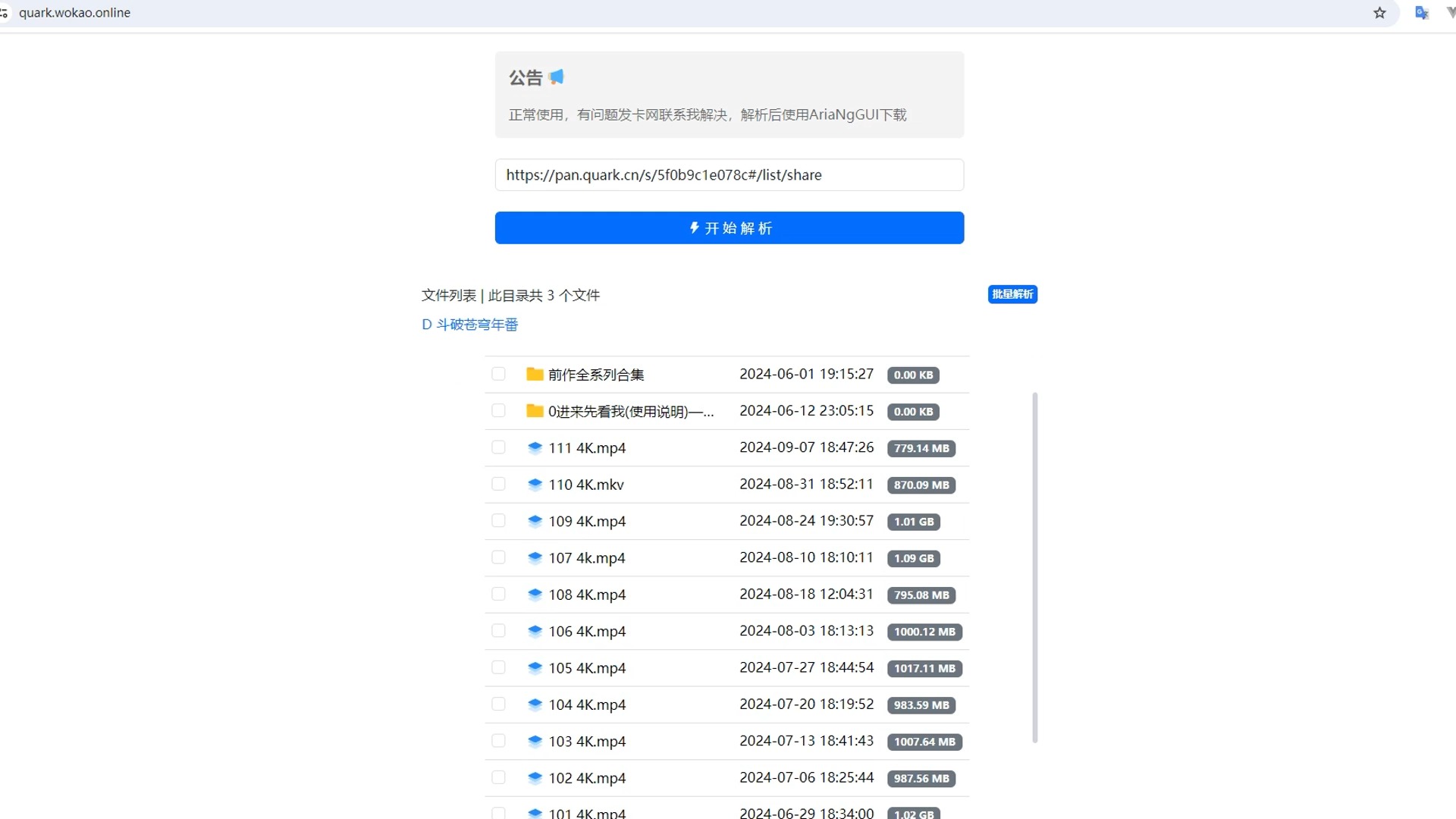Click the file icon of 105 4K.mp4
This screenshot has width=1456, height=819.
coord(535,667)
